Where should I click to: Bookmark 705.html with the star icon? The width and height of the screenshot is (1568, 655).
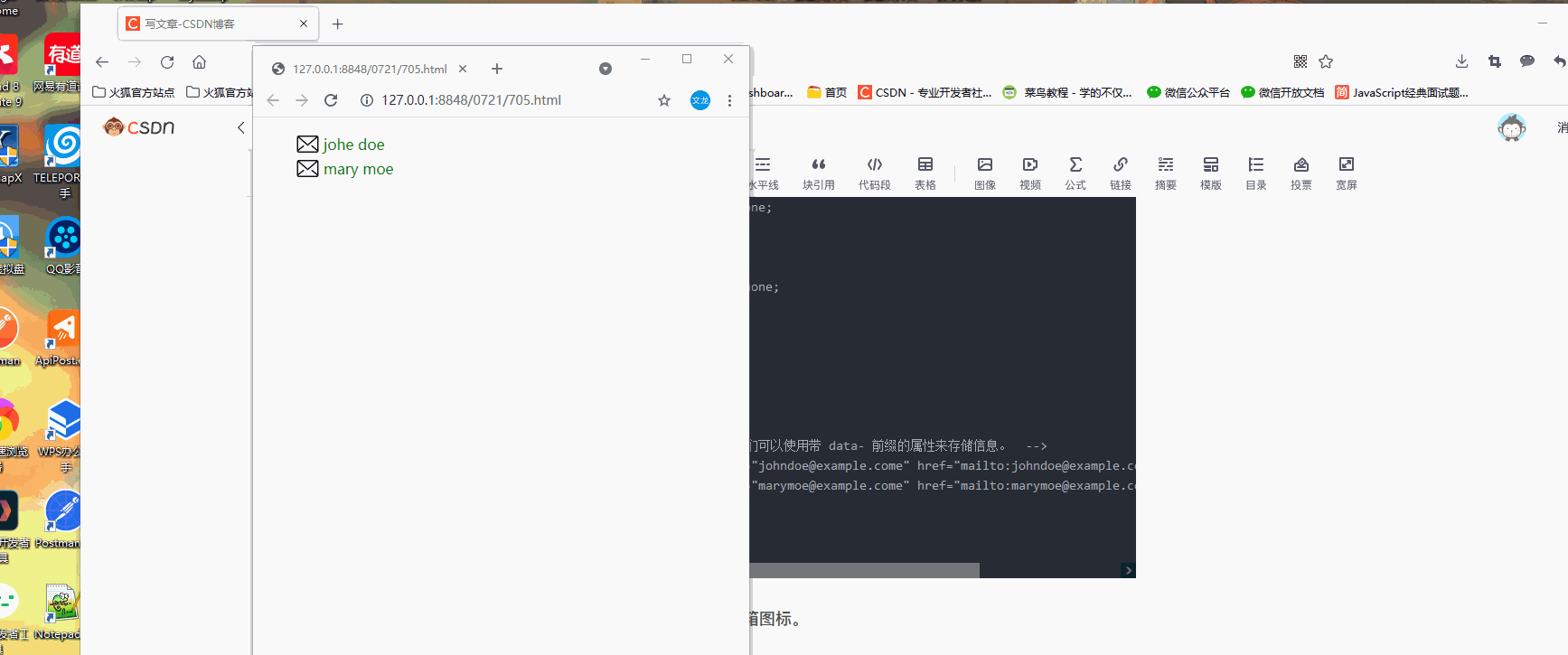664,100
